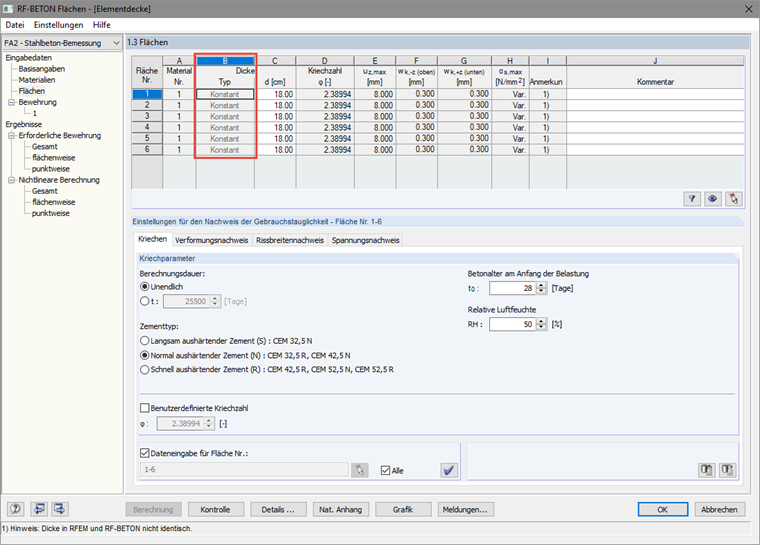Choose Langsam aushärtender Zement (S)
760x545 pixels.
(x=144, y=341)
